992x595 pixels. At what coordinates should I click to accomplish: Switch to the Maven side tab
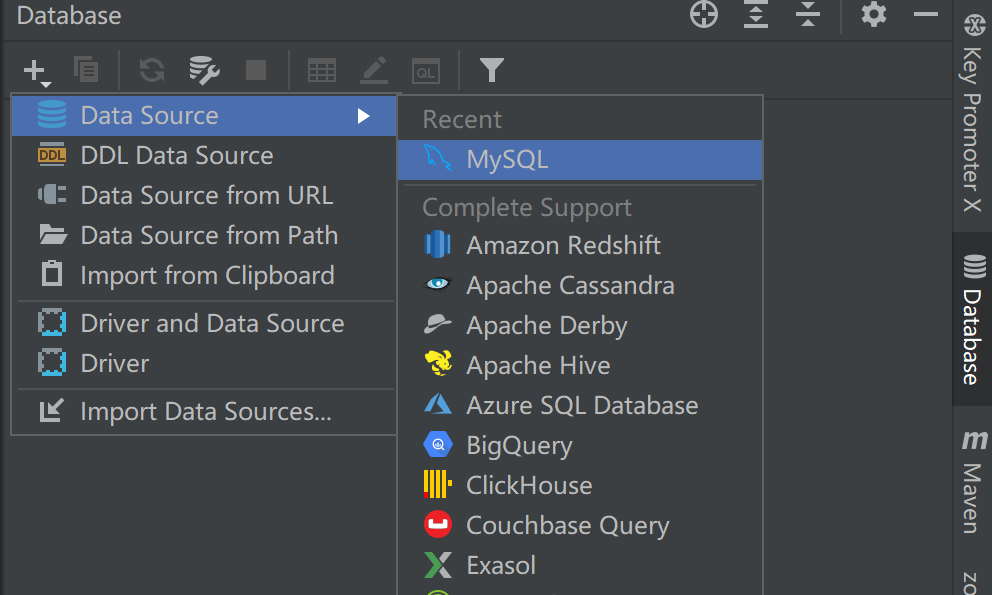click(972, 485)
